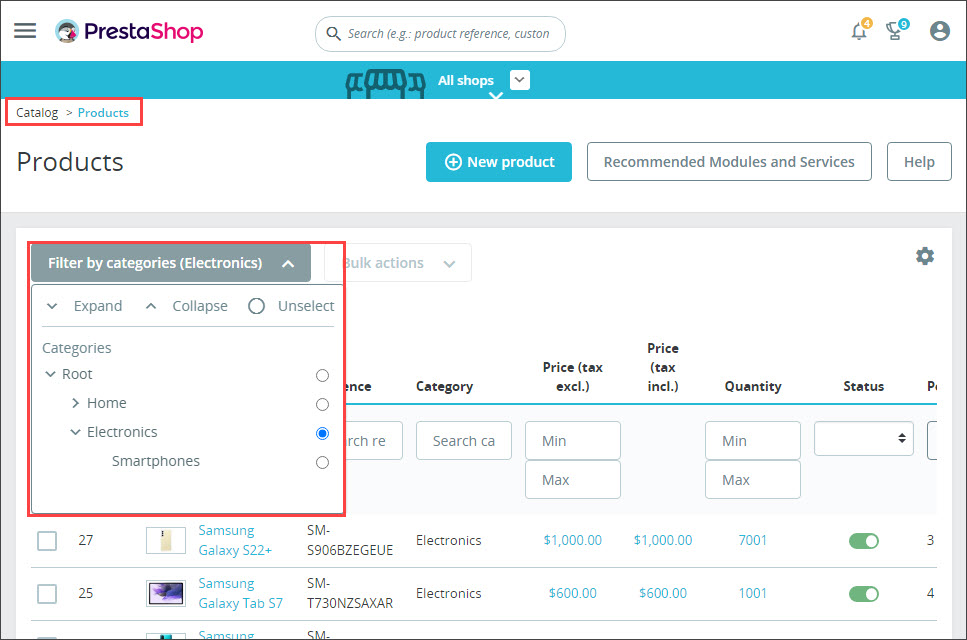This screenshot has height=640, width=967.
Task: Click the All shops label
Action: pyautogui.click(x=466, y=80)
